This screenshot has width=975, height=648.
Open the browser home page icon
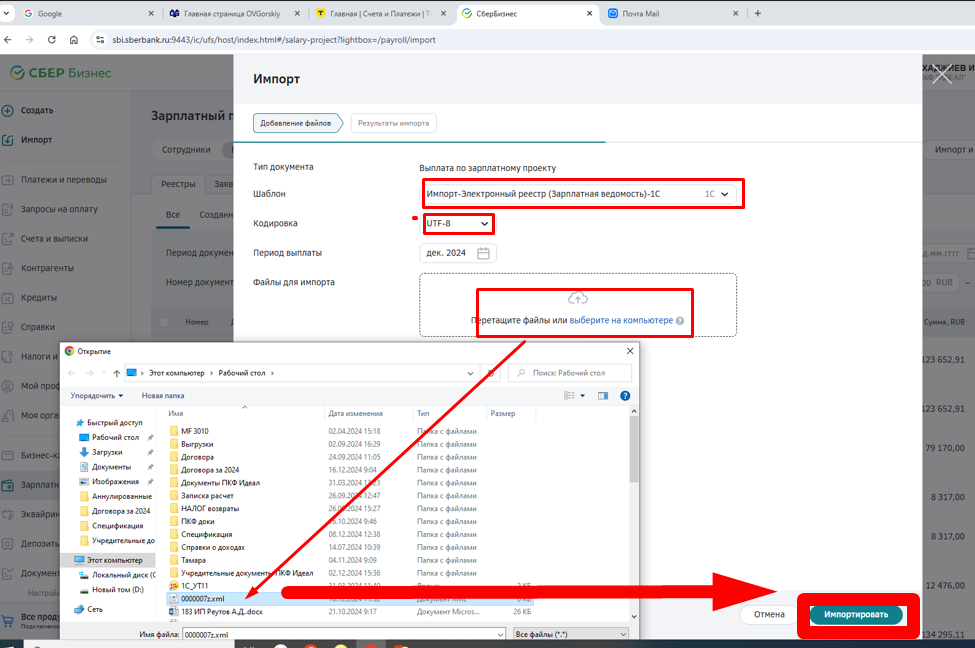coord(73,40)
